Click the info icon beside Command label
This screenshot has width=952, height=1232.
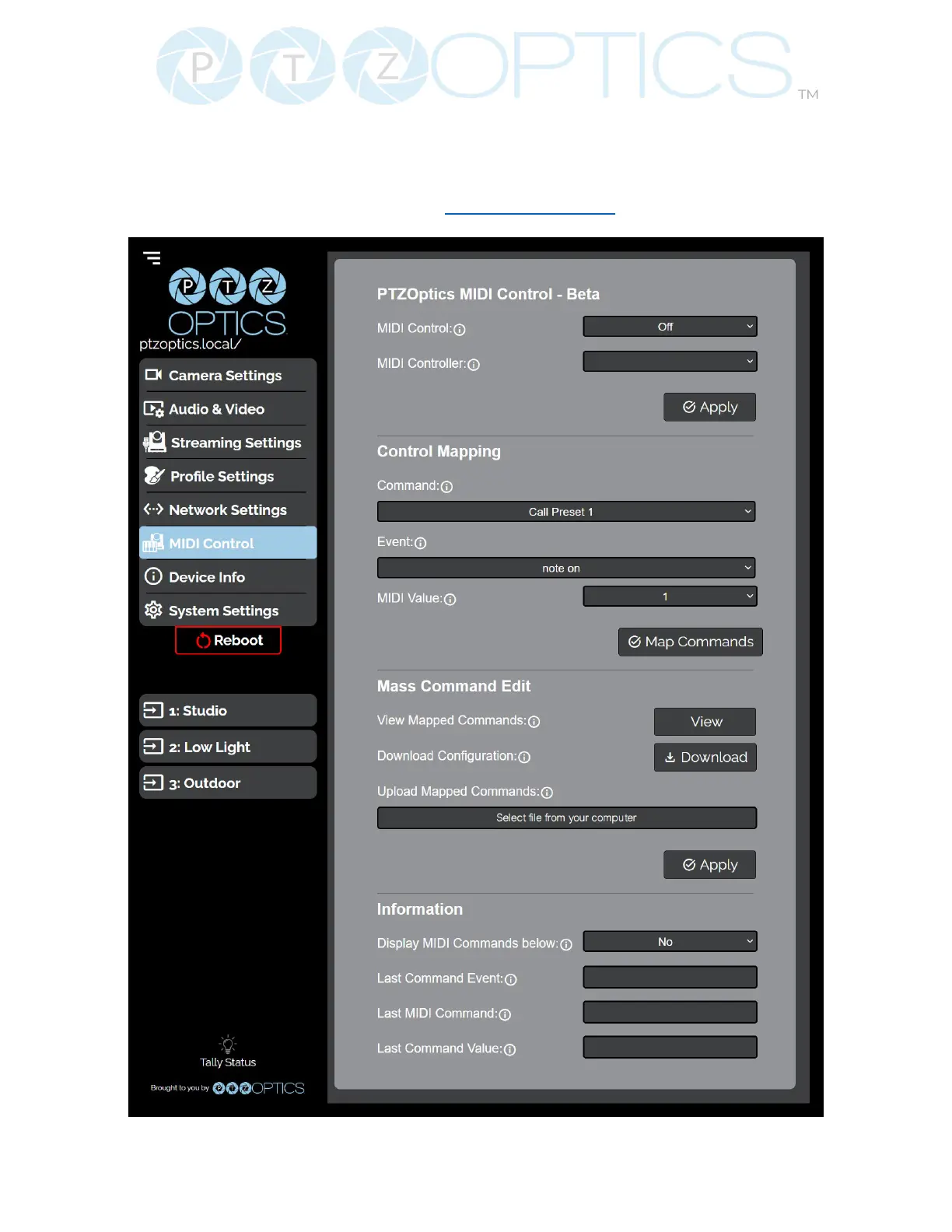point(446,487)
